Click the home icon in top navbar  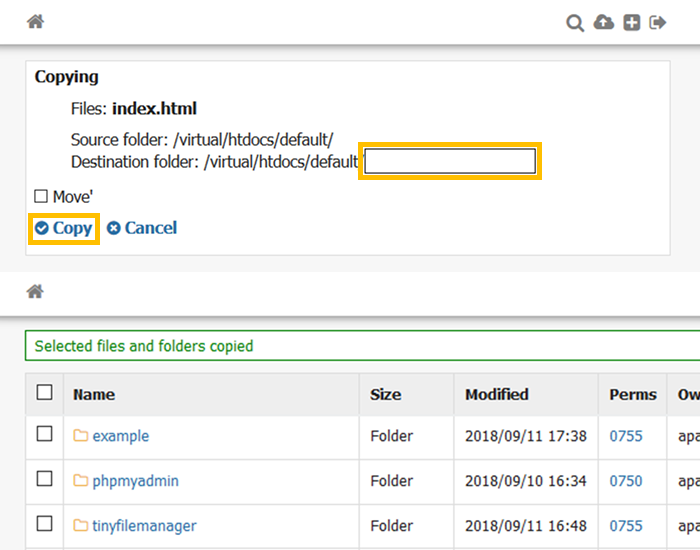coord(35,22)
